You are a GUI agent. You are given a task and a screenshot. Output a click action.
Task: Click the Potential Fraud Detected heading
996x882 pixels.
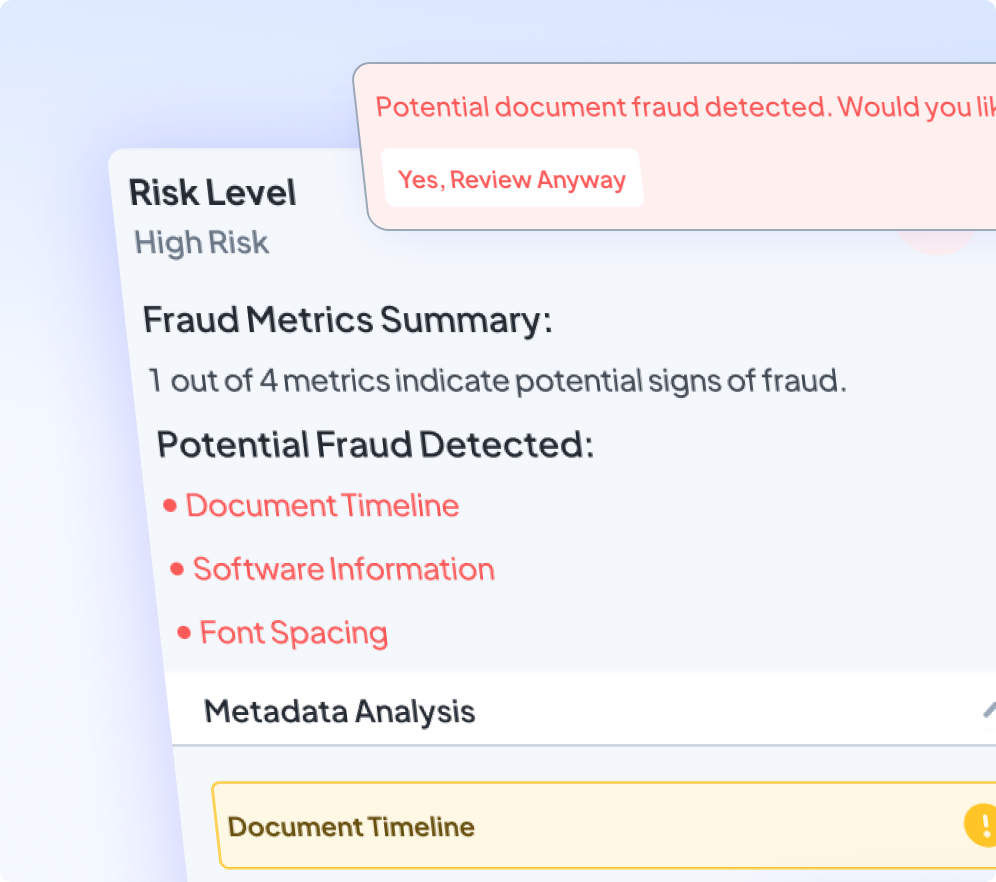coord(375,445)
